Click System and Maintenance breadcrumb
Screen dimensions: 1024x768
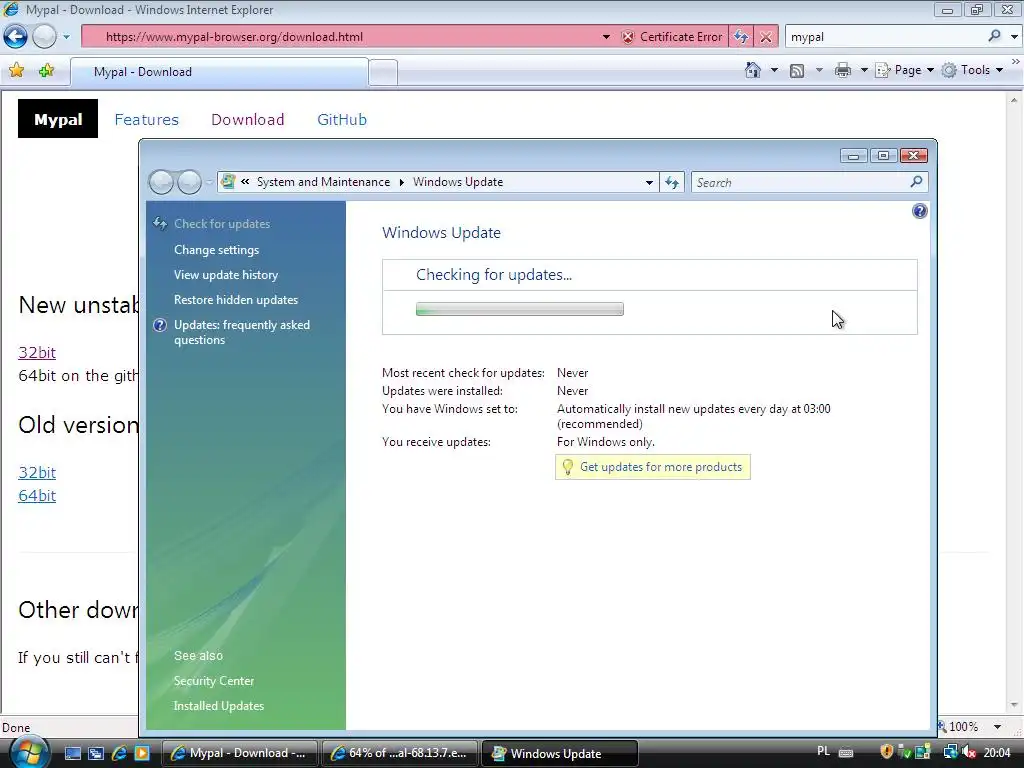[x=323, y=182]
